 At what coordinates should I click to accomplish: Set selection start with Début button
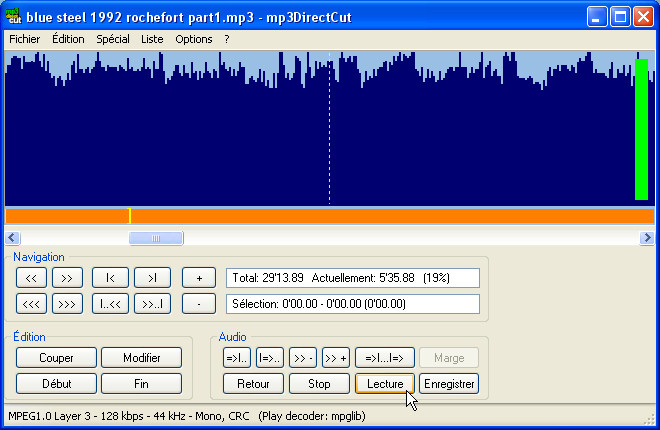(56, 383)
